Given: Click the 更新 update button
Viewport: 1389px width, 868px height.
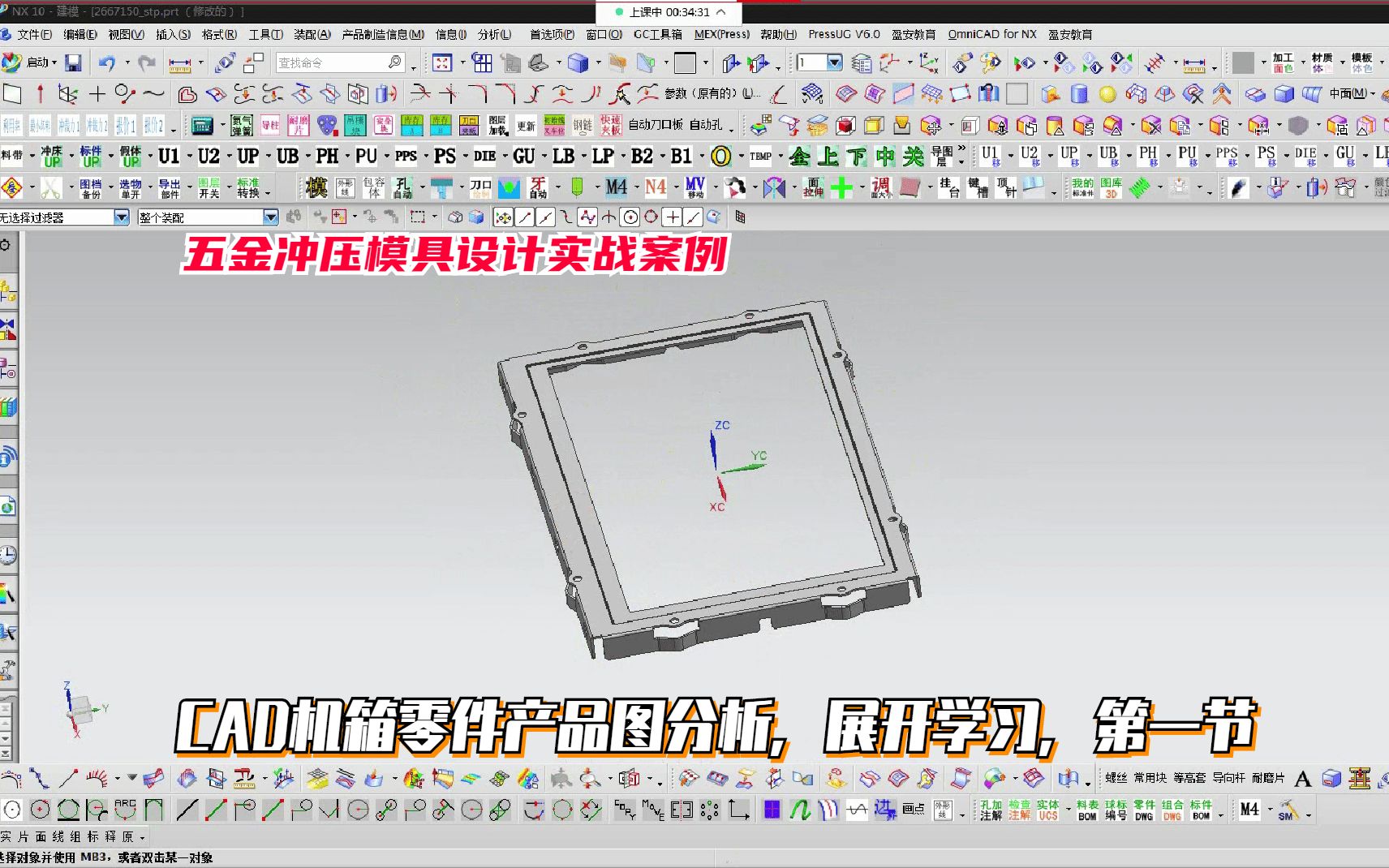Looking at the screenshot, I should pyautogui.click(x=525, y=126).
